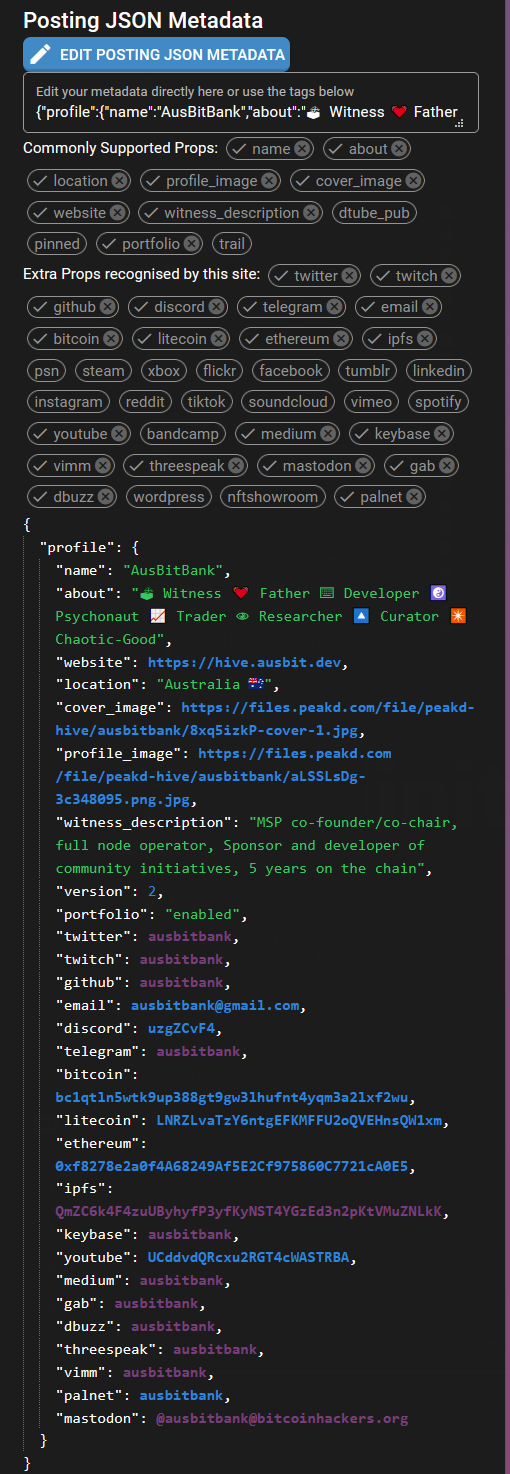Enable the psn extra prop tag

click(x=47, y=371)
